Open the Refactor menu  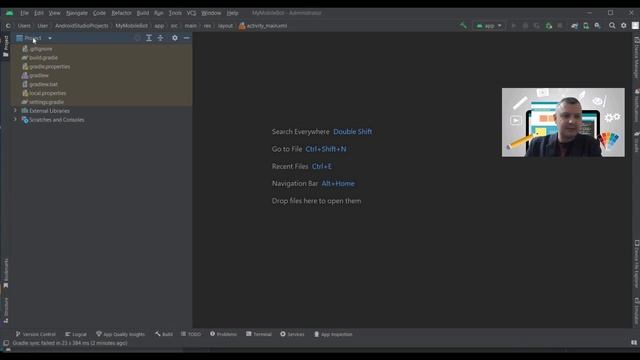[121, 13]
